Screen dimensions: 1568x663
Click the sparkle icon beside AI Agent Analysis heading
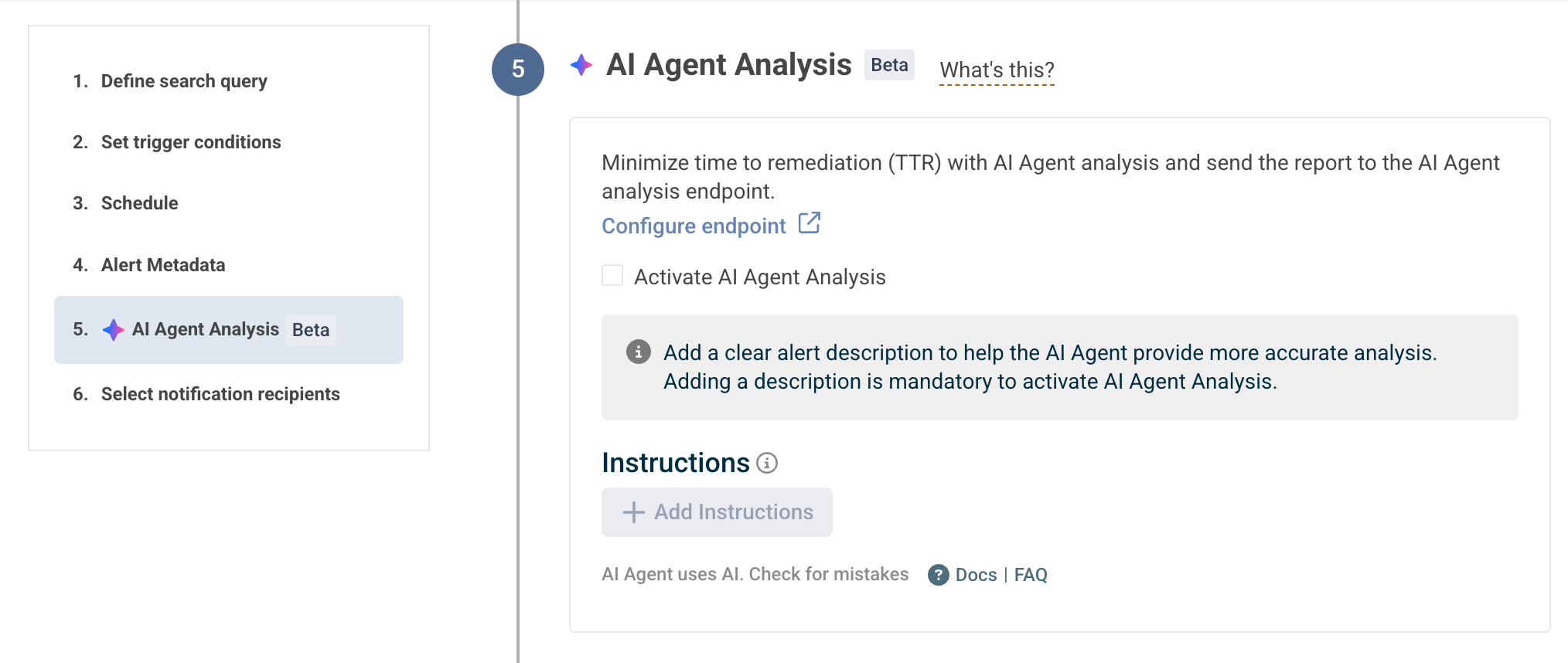click(581, 66)
